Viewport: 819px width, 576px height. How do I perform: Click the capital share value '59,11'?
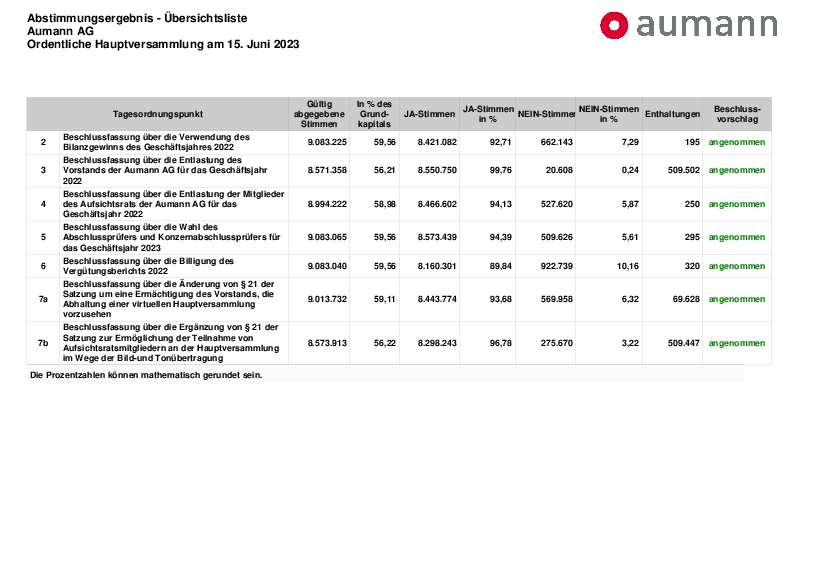click(x=385, y=299)
